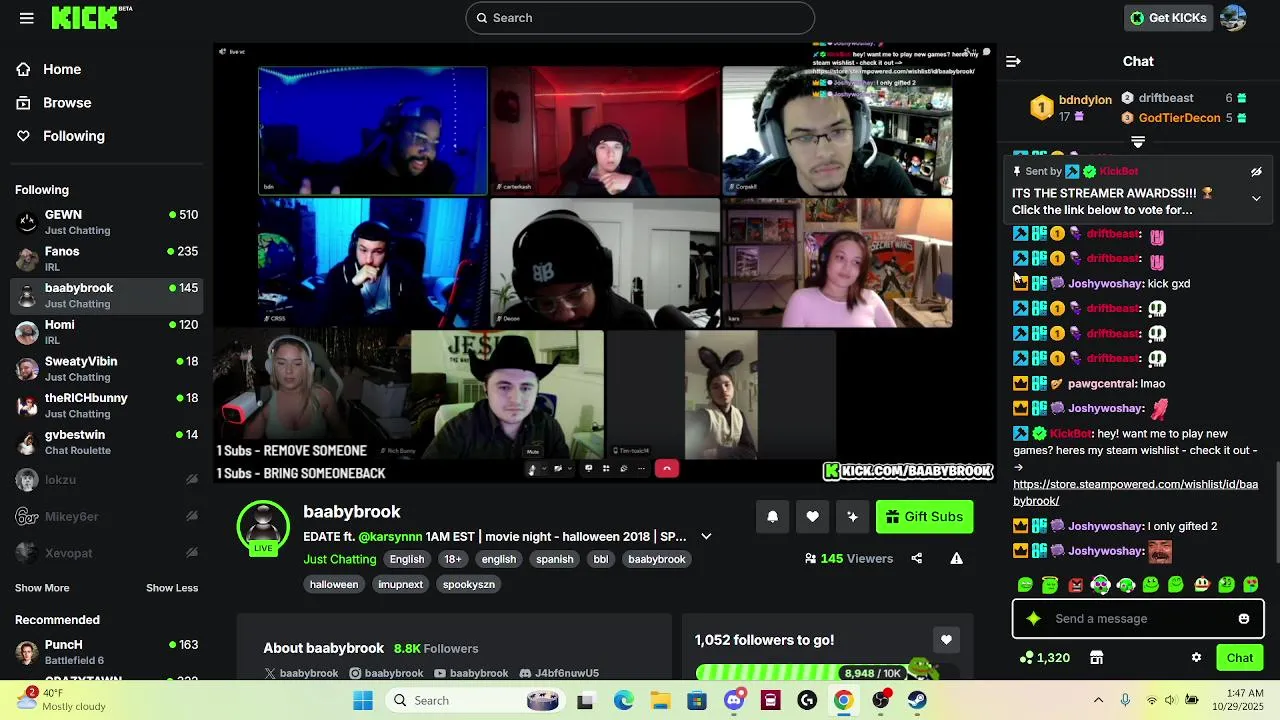
Task: Click the @karsynnn mention in title
Action: pos(390,536)
